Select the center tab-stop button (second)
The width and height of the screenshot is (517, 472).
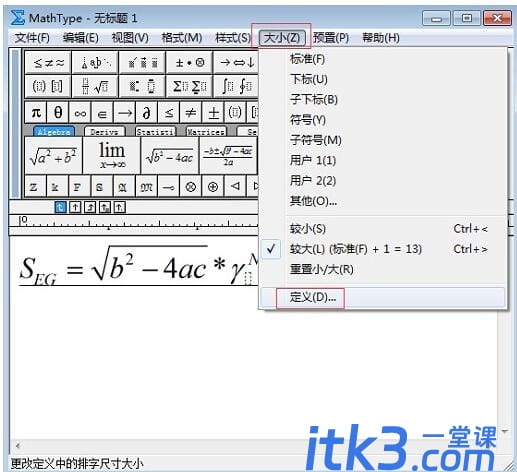tap(75, 207)
